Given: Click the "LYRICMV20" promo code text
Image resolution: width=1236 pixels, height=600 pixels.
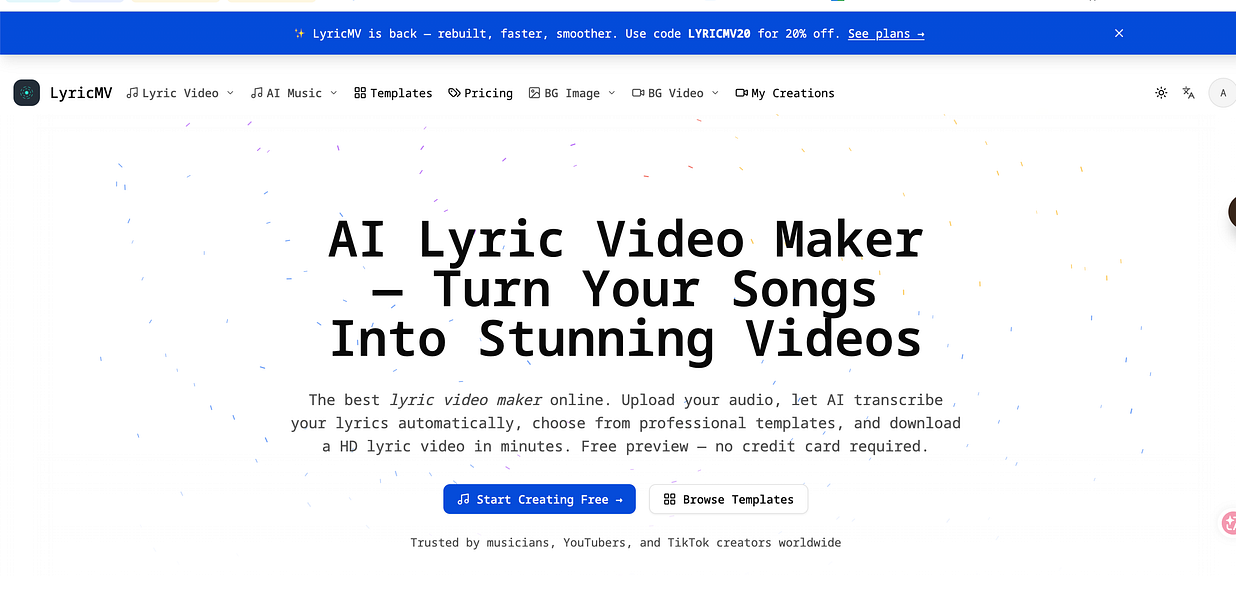Looking at the screenshot, I should [720, 34].
